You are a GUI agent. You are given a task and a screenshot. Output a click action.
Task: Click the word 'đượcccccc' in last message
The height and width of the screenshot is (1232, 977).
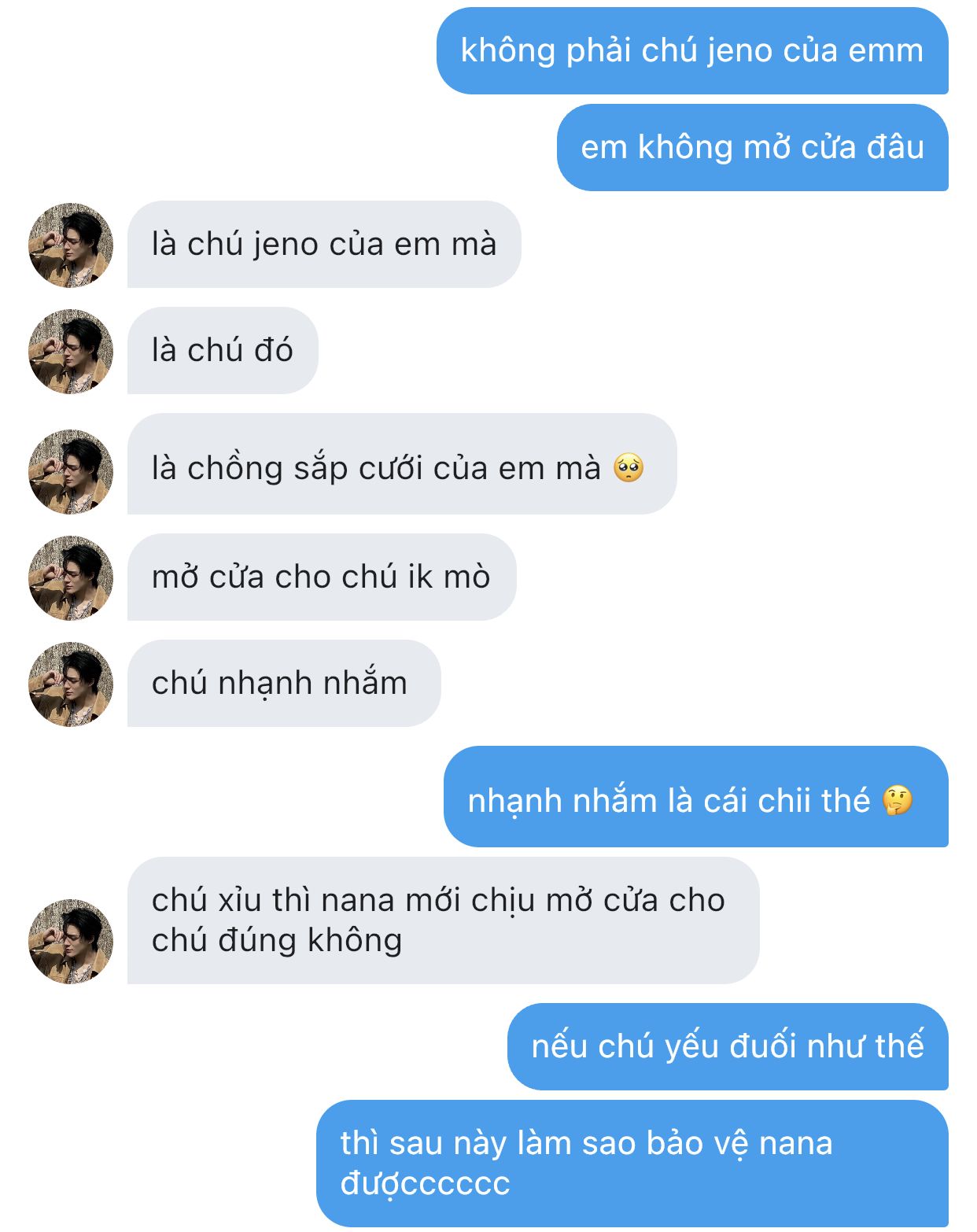click(426, 1184)
